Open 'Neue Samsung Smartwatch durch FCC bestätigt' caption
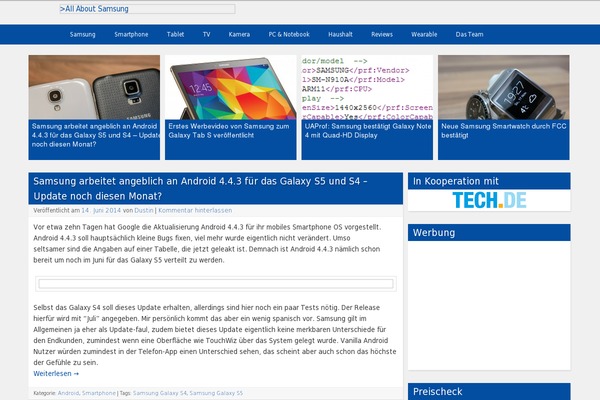Image resolution: width=600 pixels, height=400 pixels. pos(504,131)
